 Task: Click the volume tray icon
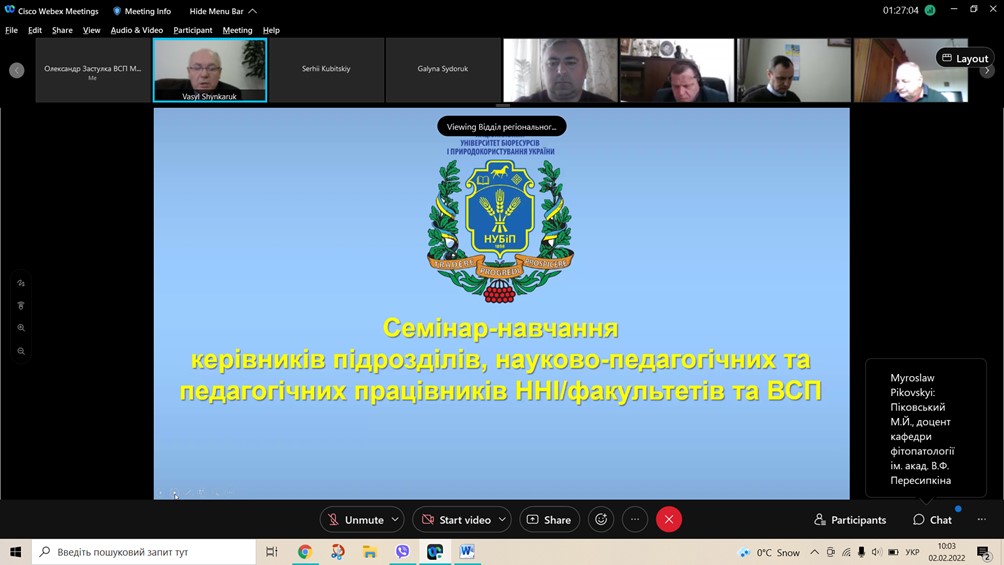(877, 552)
